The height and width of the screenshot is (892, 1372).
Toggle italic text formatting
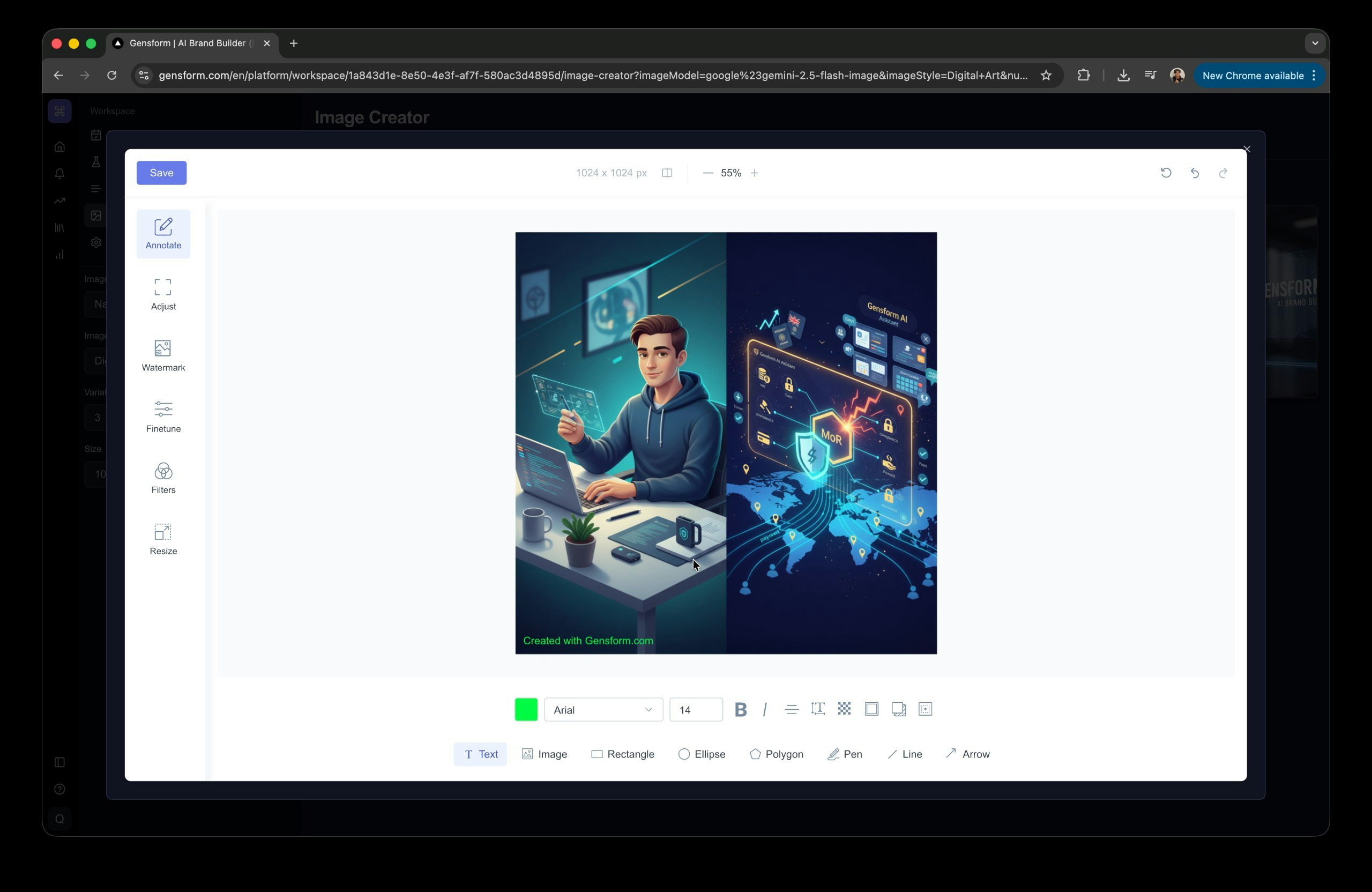pos(764,709)
